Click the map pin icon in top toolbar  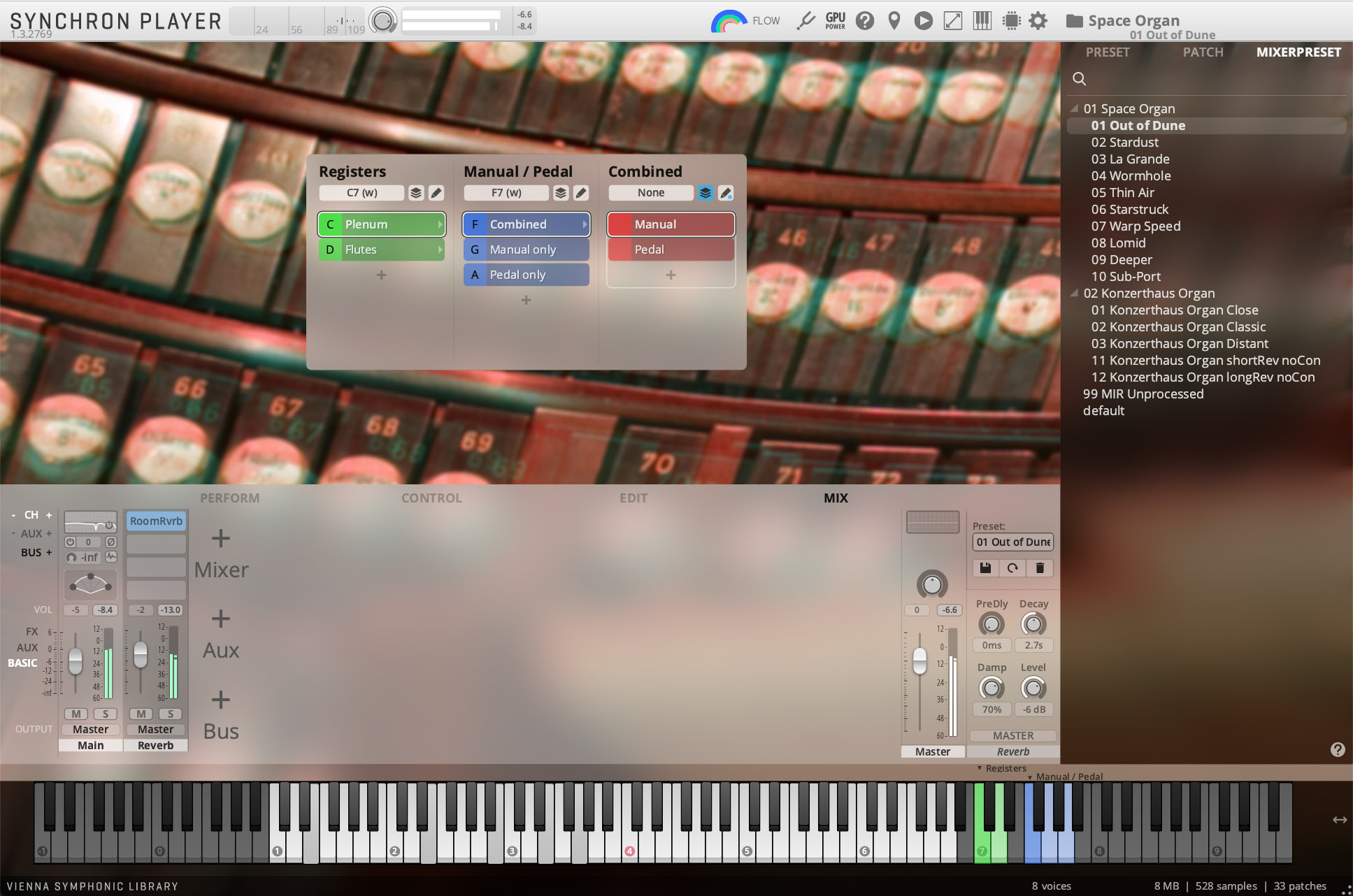(x=894, y=21)
